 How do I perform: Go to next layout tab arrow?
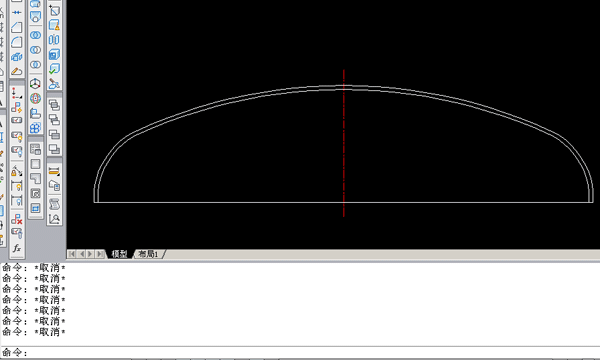90,254
